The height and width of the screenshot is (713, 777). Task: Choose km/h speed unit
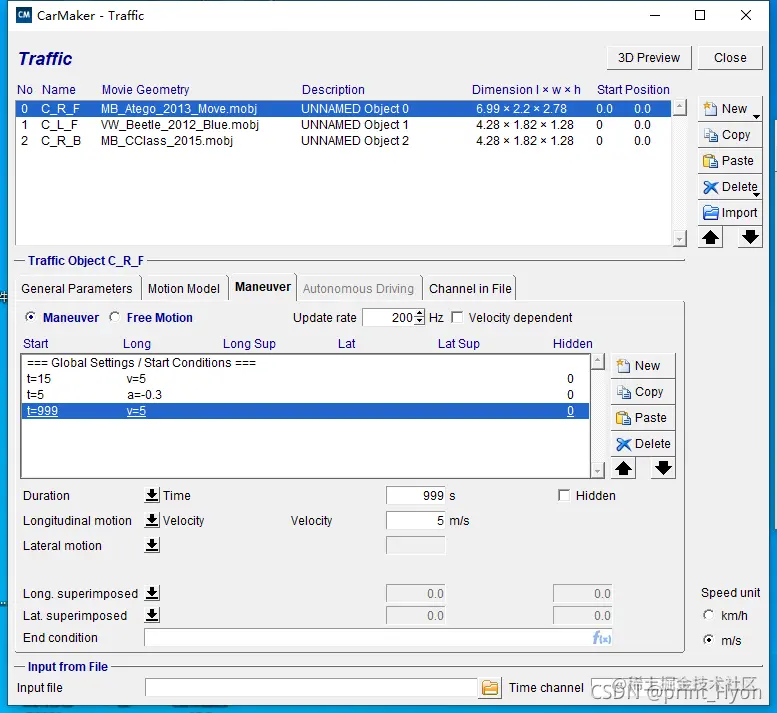tap(709, 615)
